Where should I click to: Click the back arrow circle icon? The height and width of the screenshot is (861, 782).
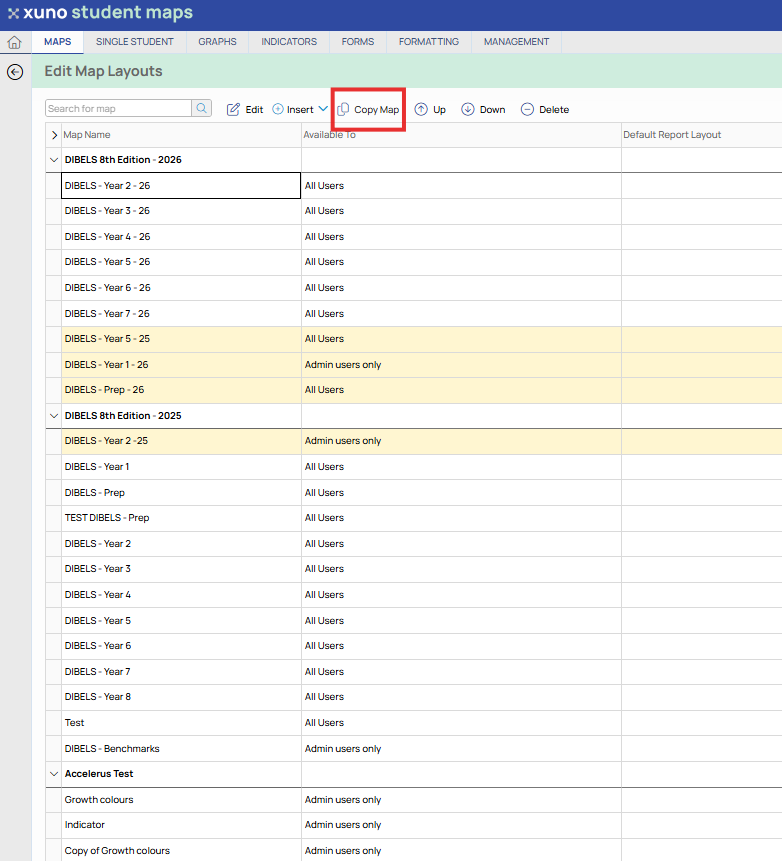(x=15, y=72)
